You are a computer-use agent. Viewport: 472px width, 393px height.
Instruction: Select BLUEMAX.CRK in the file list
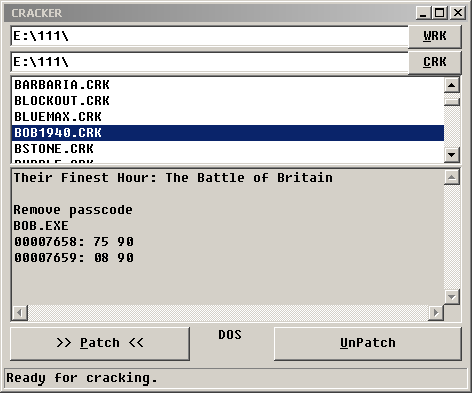pos(228,117)
